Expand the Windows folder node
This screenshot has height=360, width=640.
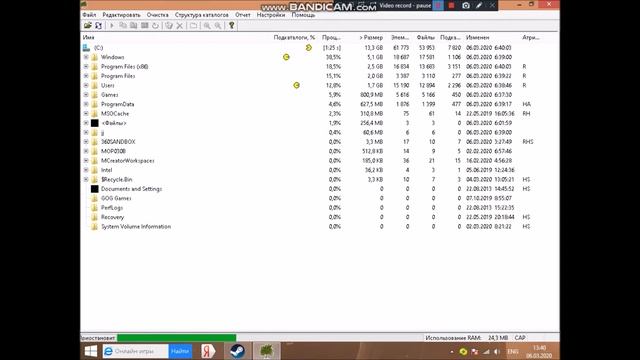point(86,57)
